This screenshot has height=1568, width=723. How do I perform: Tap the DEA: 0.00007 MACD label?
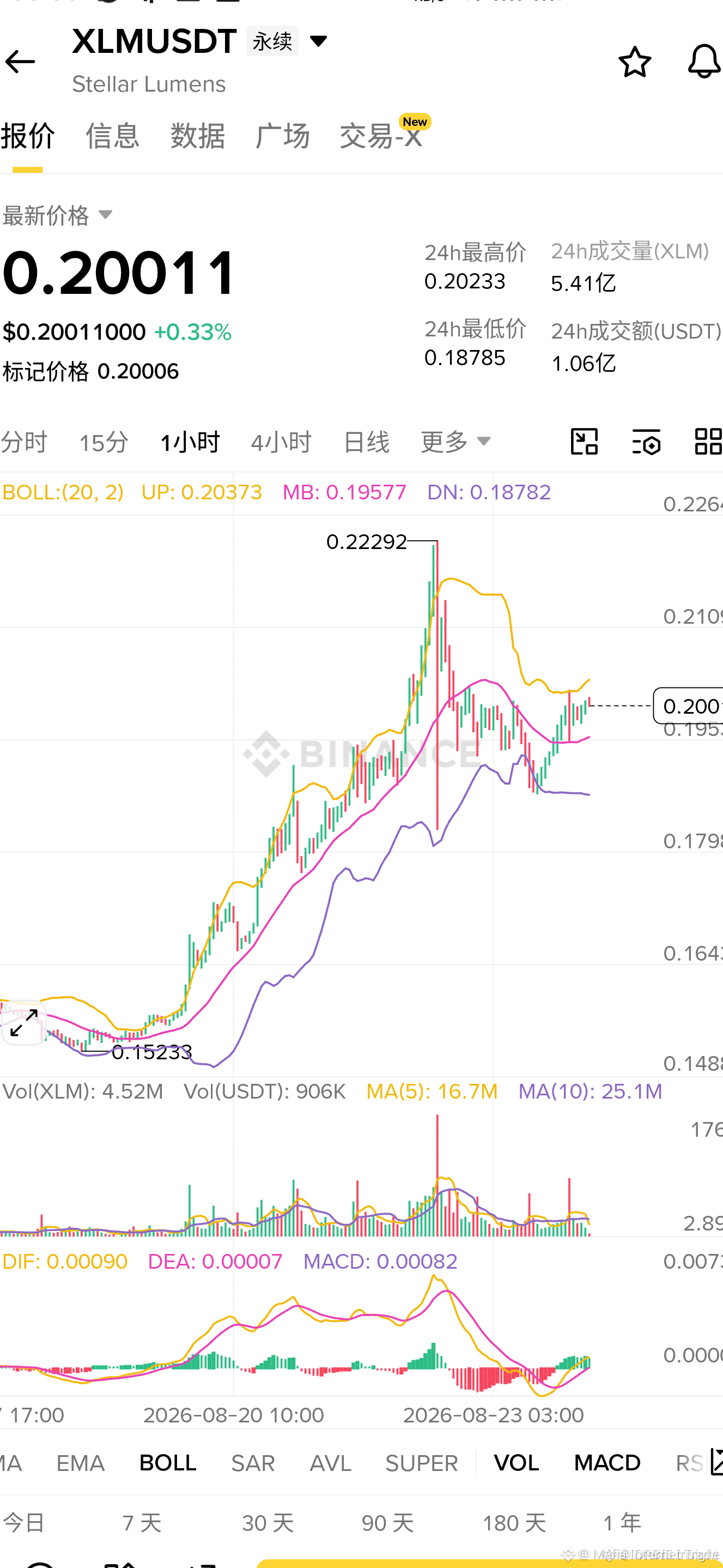tap(215, 1261)
